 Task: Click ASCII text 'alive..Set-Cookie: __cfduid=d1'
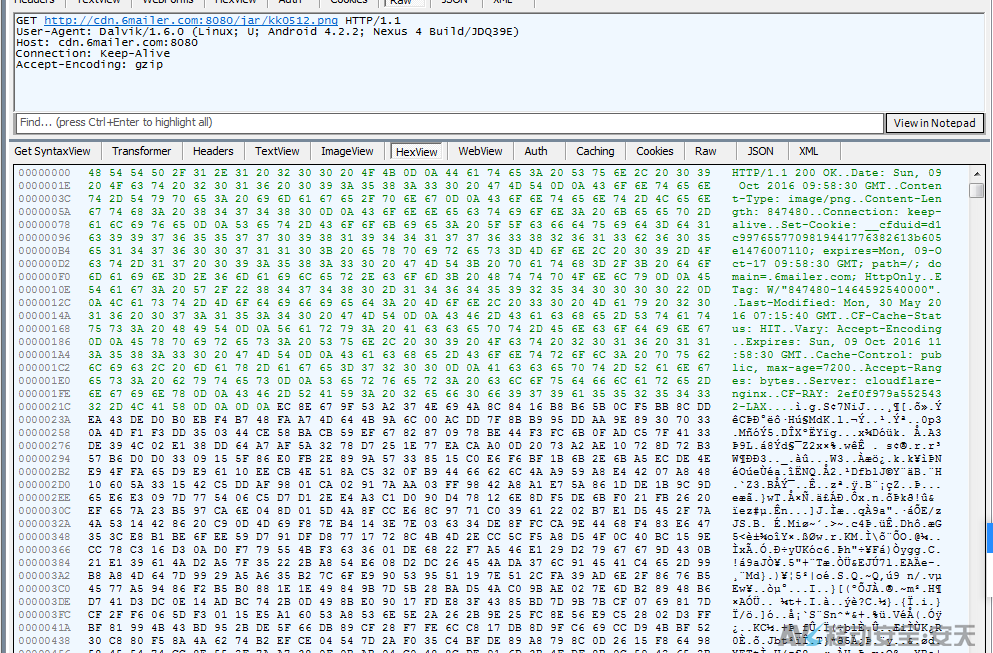(837, 225)
